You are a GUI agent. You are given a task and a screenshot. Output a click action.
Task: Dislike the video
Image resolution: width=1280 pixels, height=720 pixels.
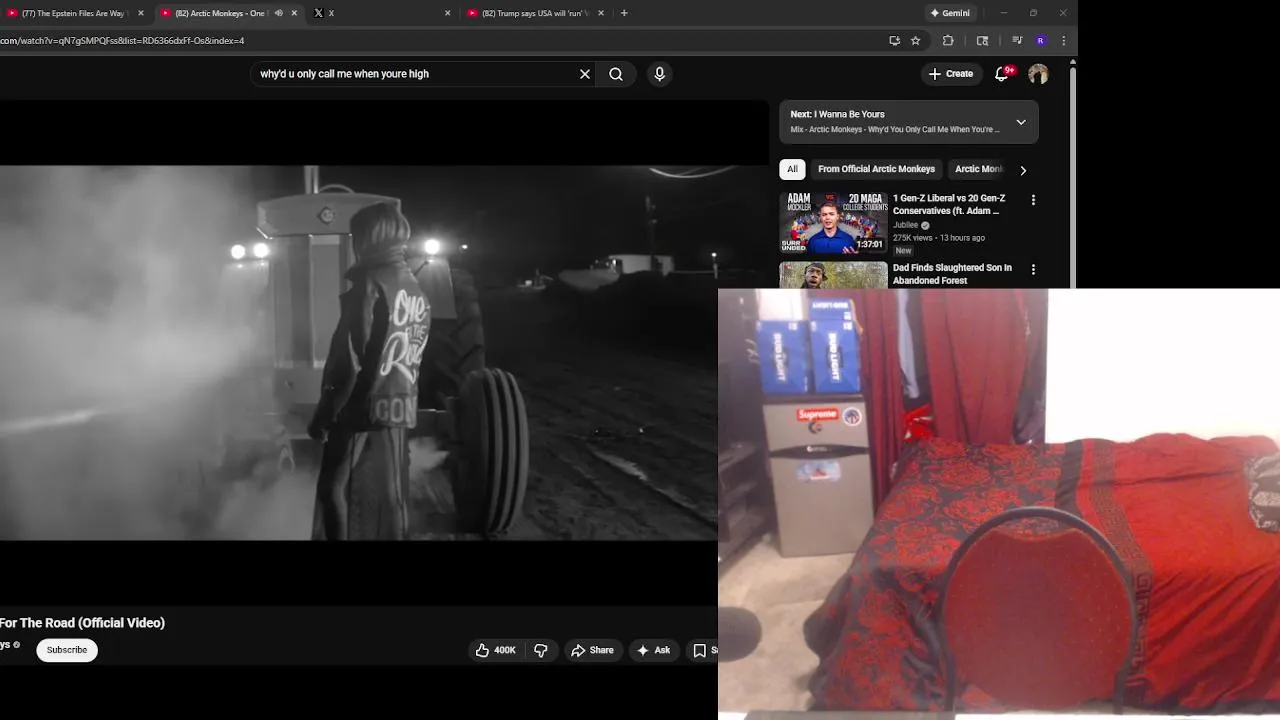pyautogui.click(x=541, y=650)
